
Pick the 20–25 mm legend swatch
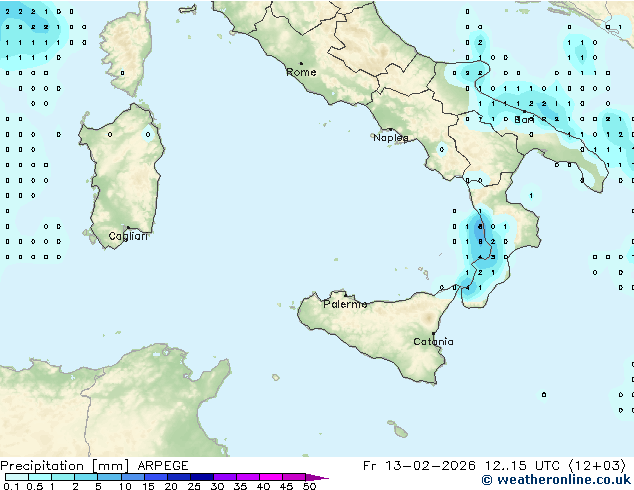pos(178,477)
